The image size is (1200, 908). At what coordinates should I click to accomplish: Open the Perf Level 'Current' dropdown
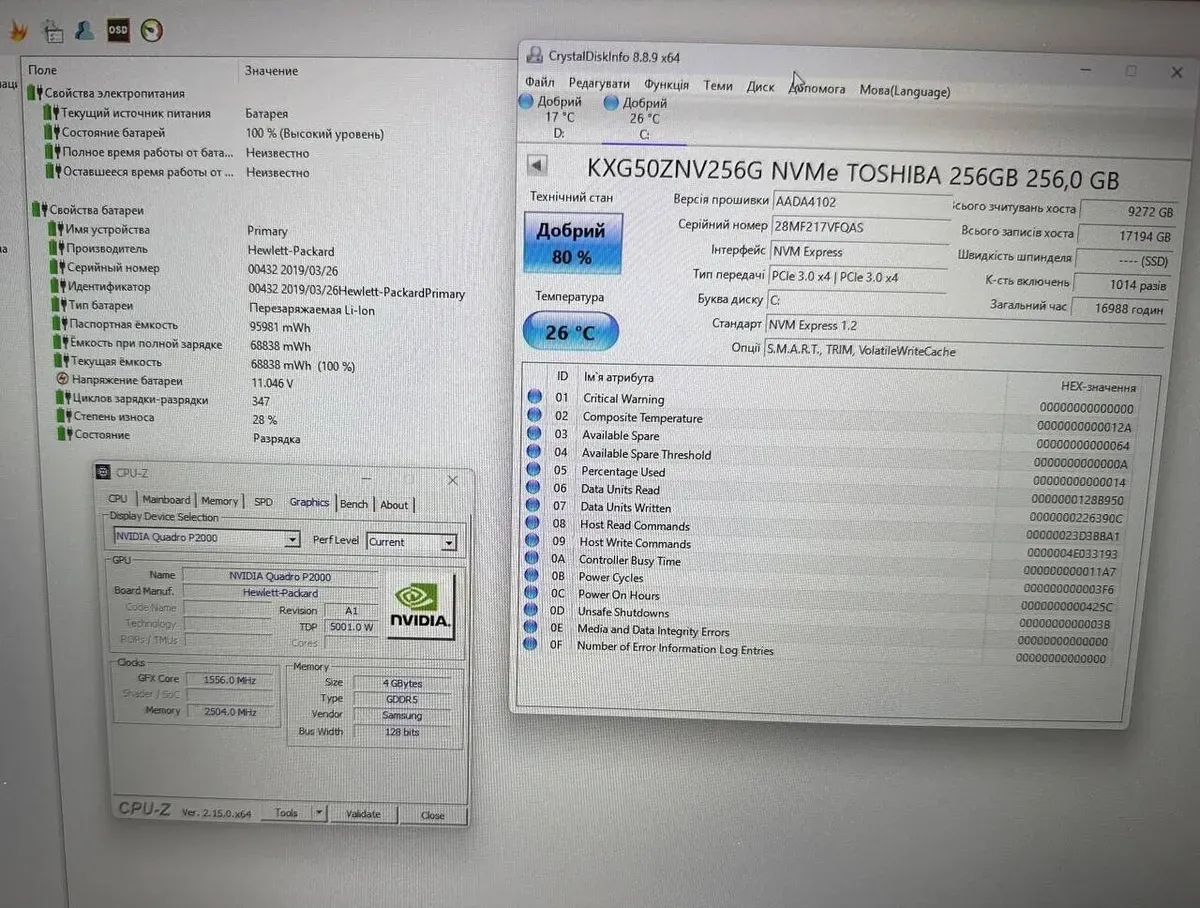click(x=449, y=543)
